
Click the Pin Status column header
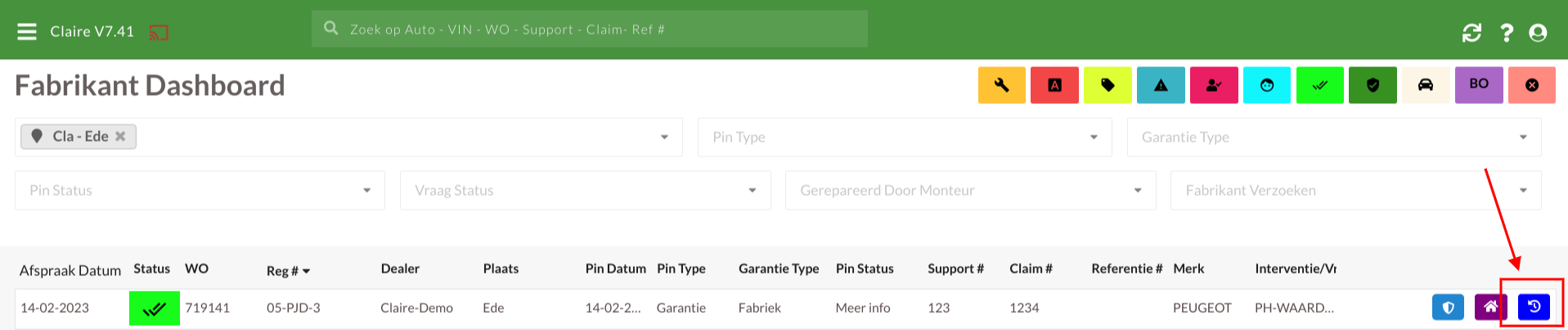(865, 269)
